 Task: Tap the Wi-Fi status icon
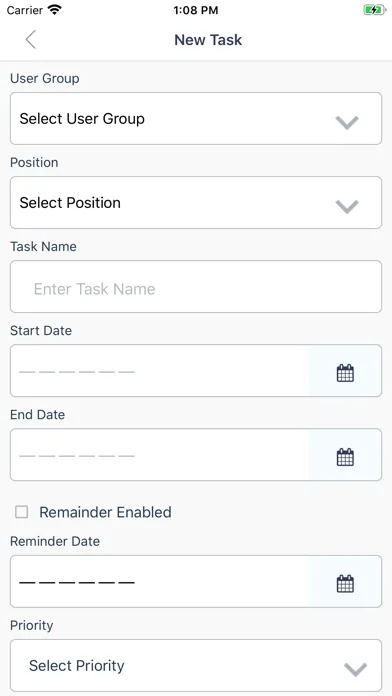point(55,10)
